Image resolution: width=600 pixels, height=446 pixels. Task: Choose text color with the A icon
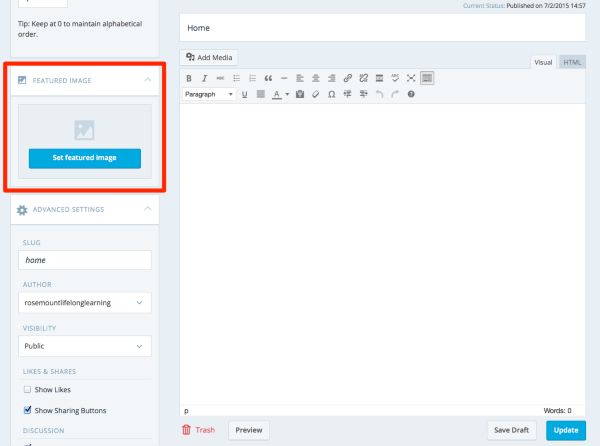coord(277,94)
